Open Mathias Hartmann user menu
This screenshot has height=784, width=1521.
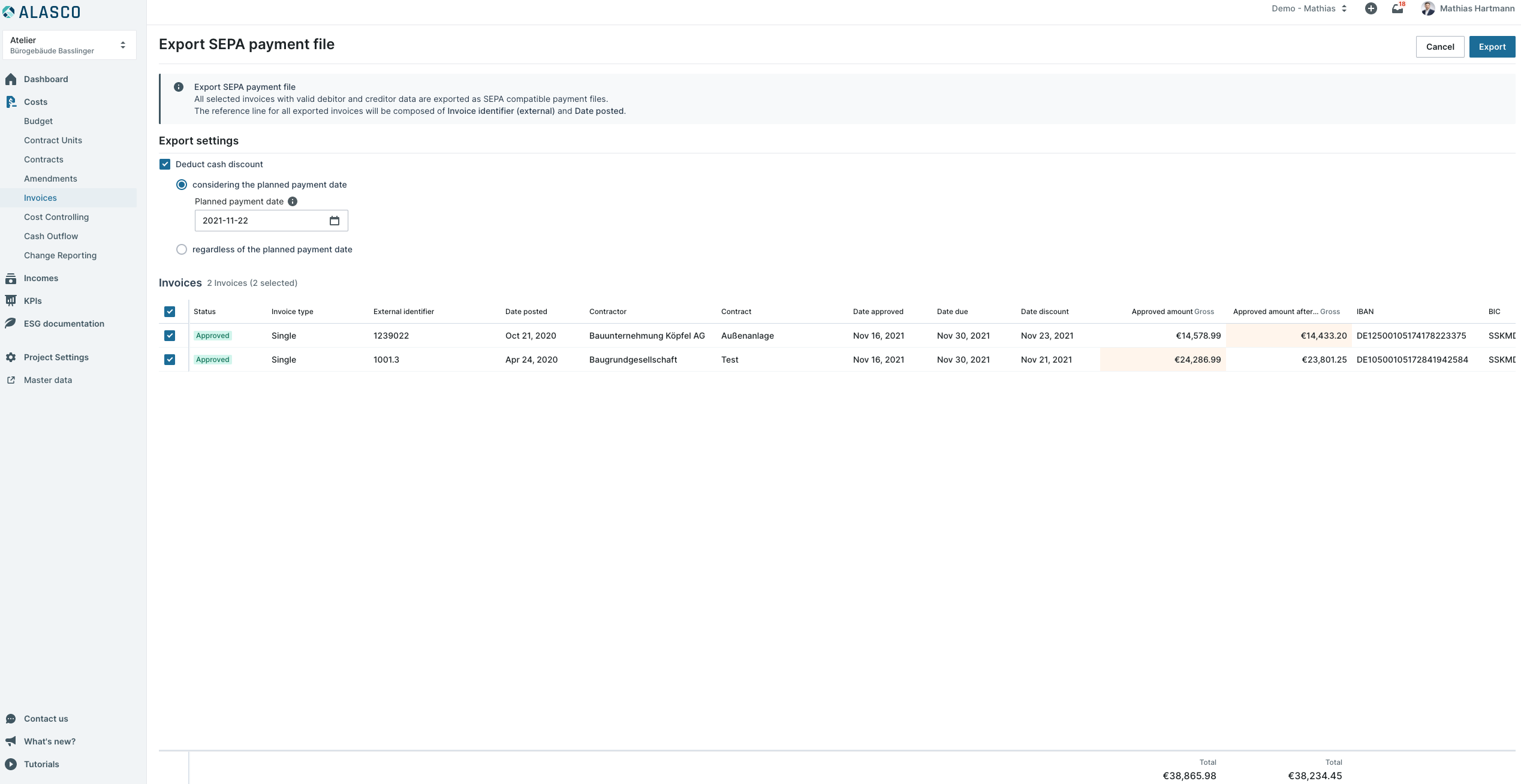tap(1468, 8)
